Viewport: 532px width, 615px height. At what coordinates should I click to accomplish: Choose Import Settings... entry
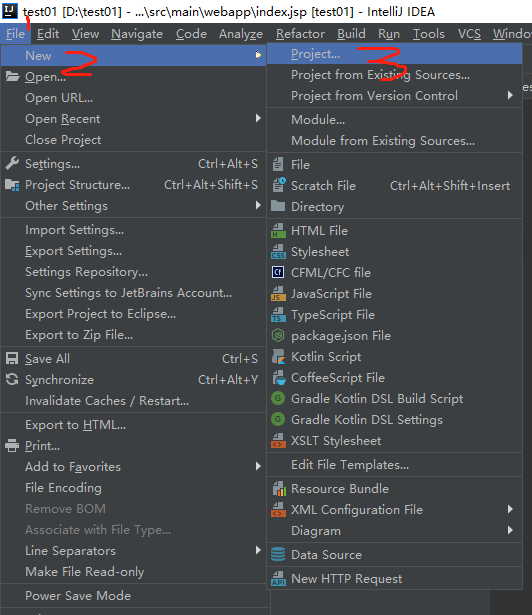coord(133,230)
